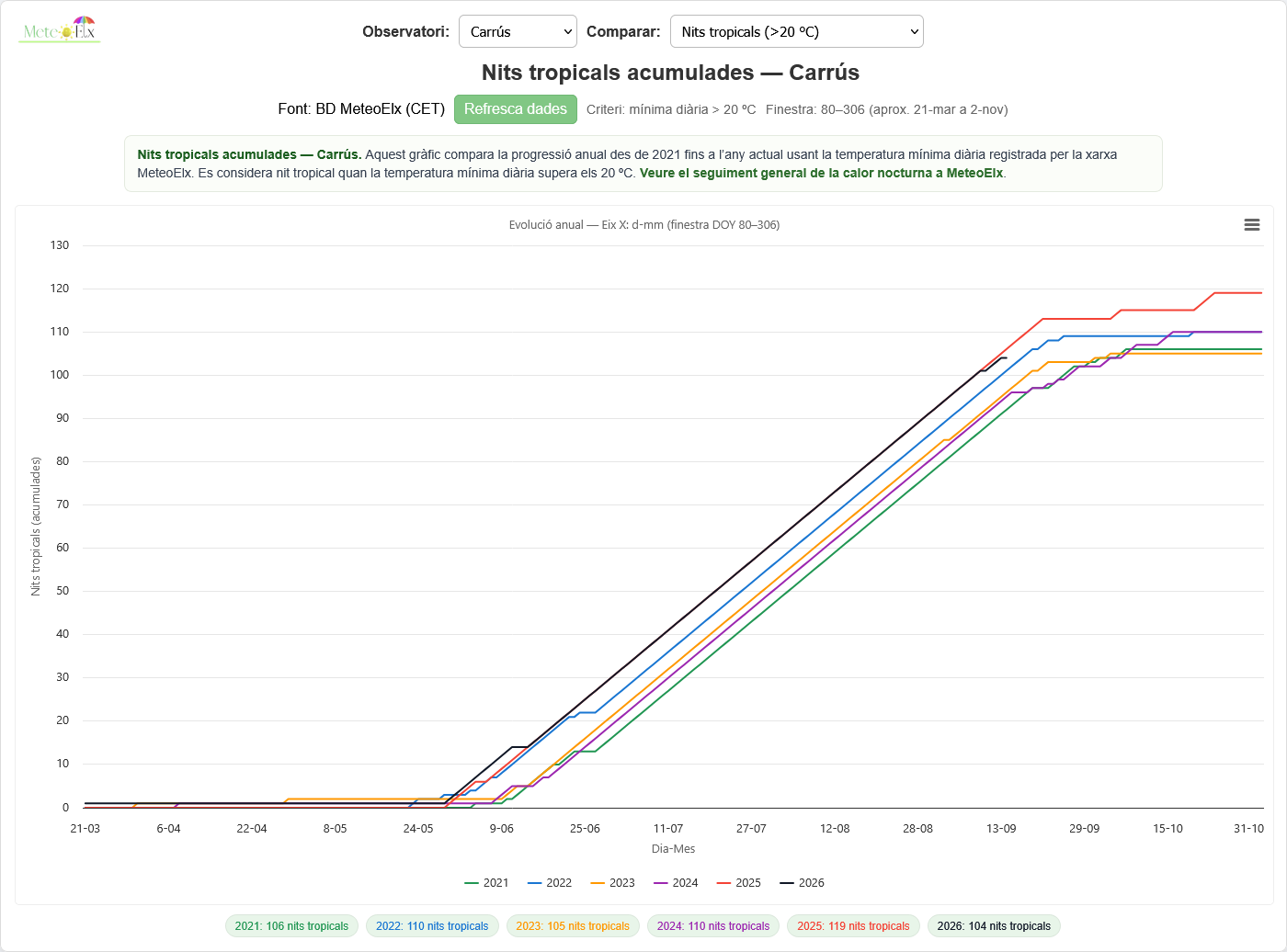Viewport: 1287px width, 952px height.
Task: Open the Observatori dropdown showing Carrús
Action: pos(518,31)
